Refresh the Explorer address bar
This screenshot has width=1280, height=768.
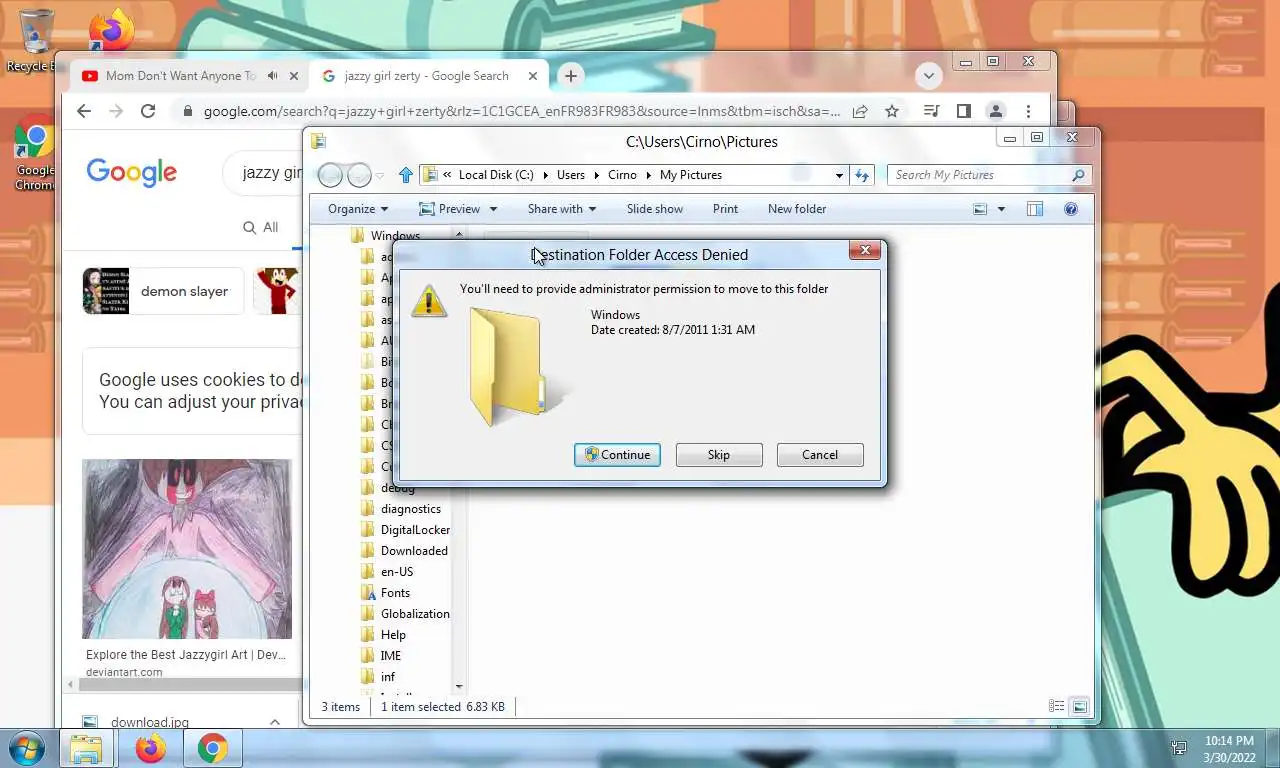pyautogui.click(x=862, y=175)
